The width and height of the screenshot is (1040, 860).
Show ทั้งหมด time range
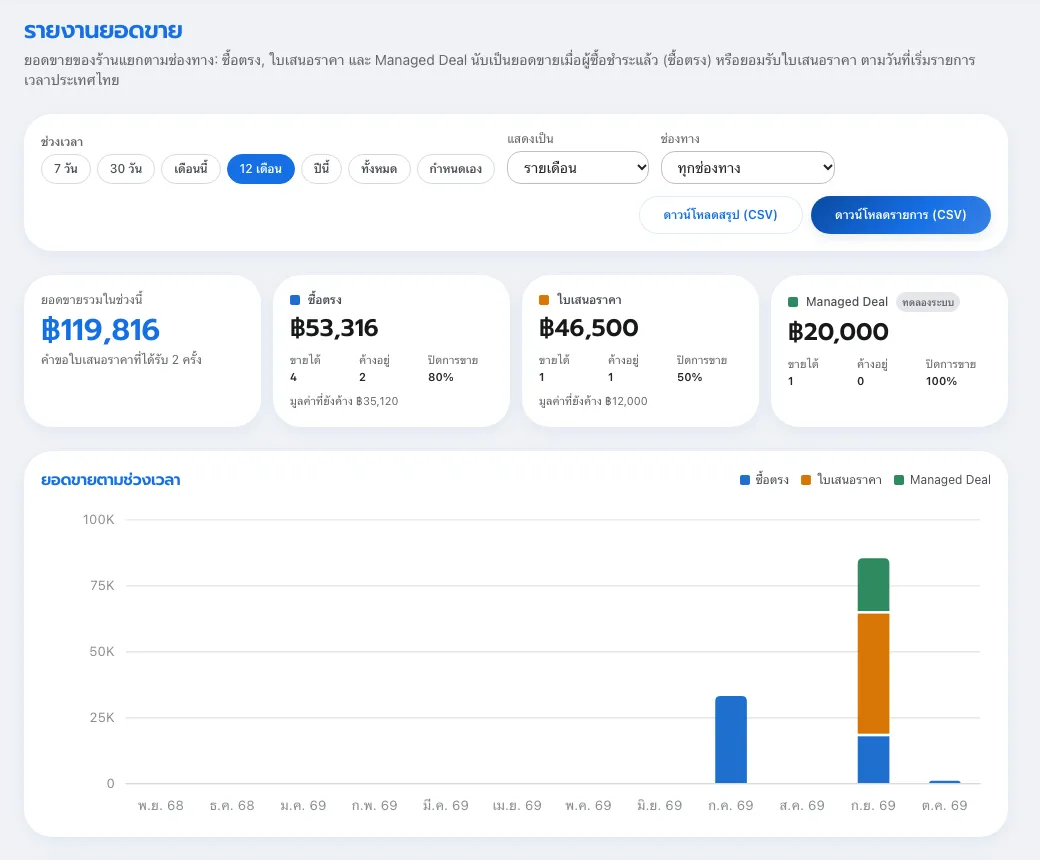tap(379, 168)
